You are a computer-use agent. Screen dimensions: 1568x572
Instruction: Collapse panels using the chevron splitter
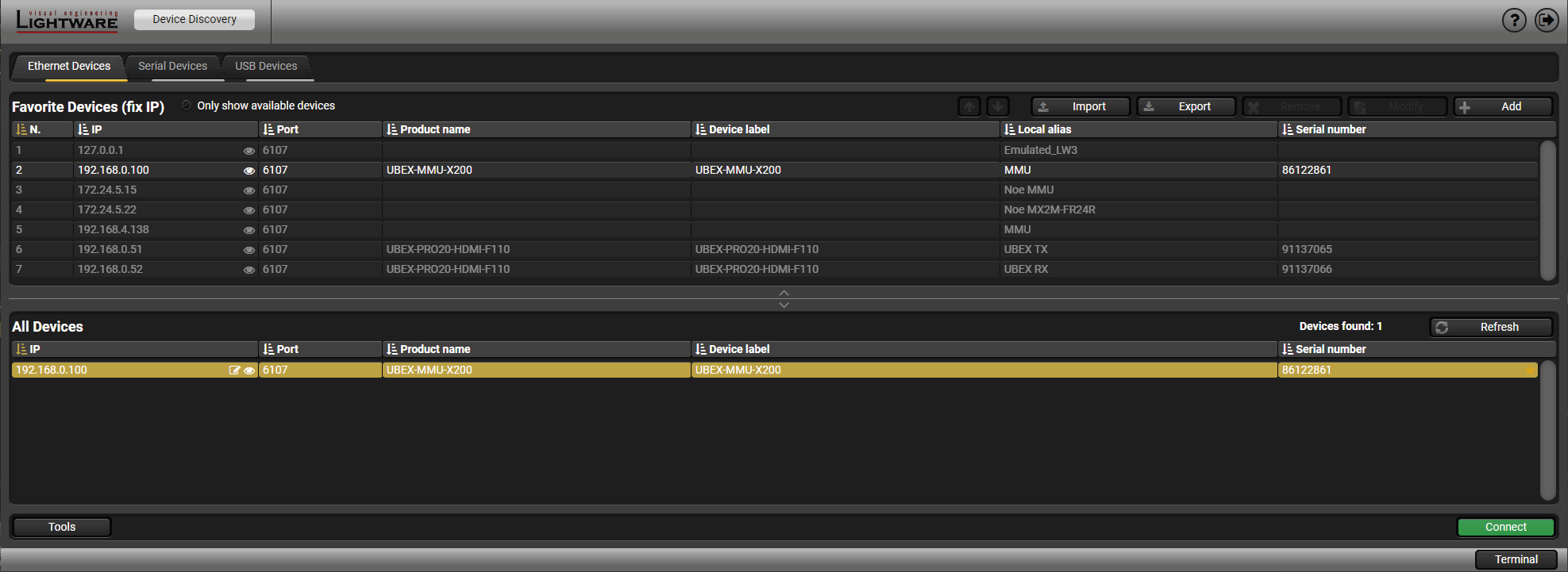pyautogui.click(x=784, y=299)
